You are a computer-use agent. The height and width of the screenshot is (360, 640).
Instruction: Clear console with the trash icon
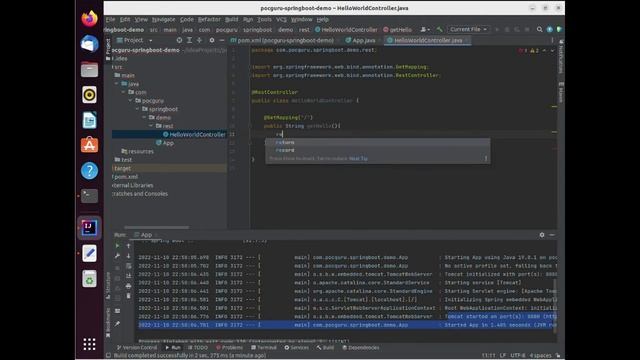click(128, 296)
